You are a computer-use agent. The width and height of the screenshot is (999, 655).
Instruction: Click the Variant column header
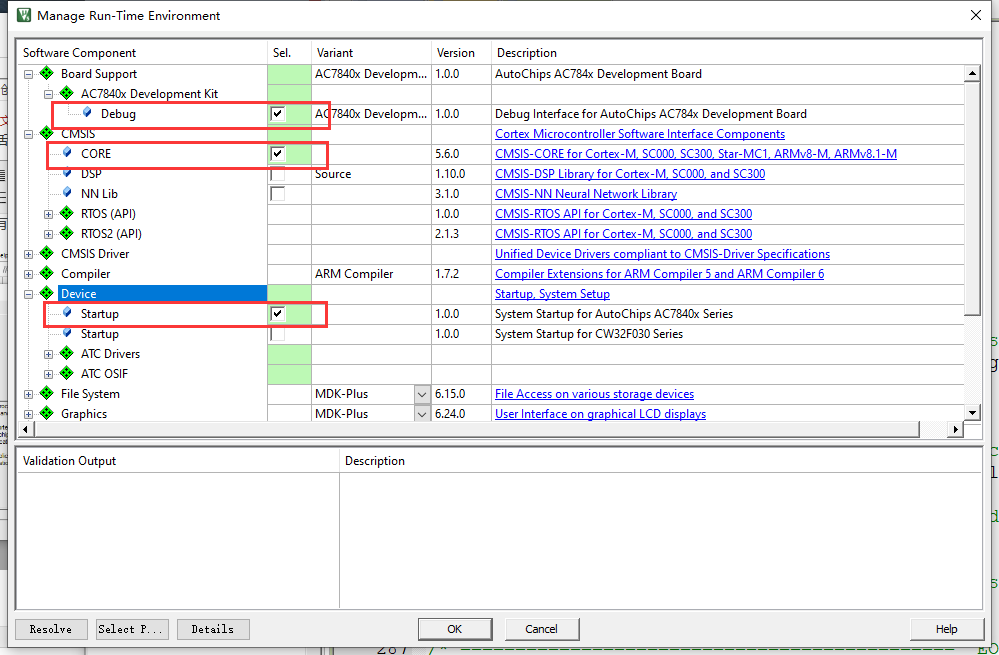point(371,52)
